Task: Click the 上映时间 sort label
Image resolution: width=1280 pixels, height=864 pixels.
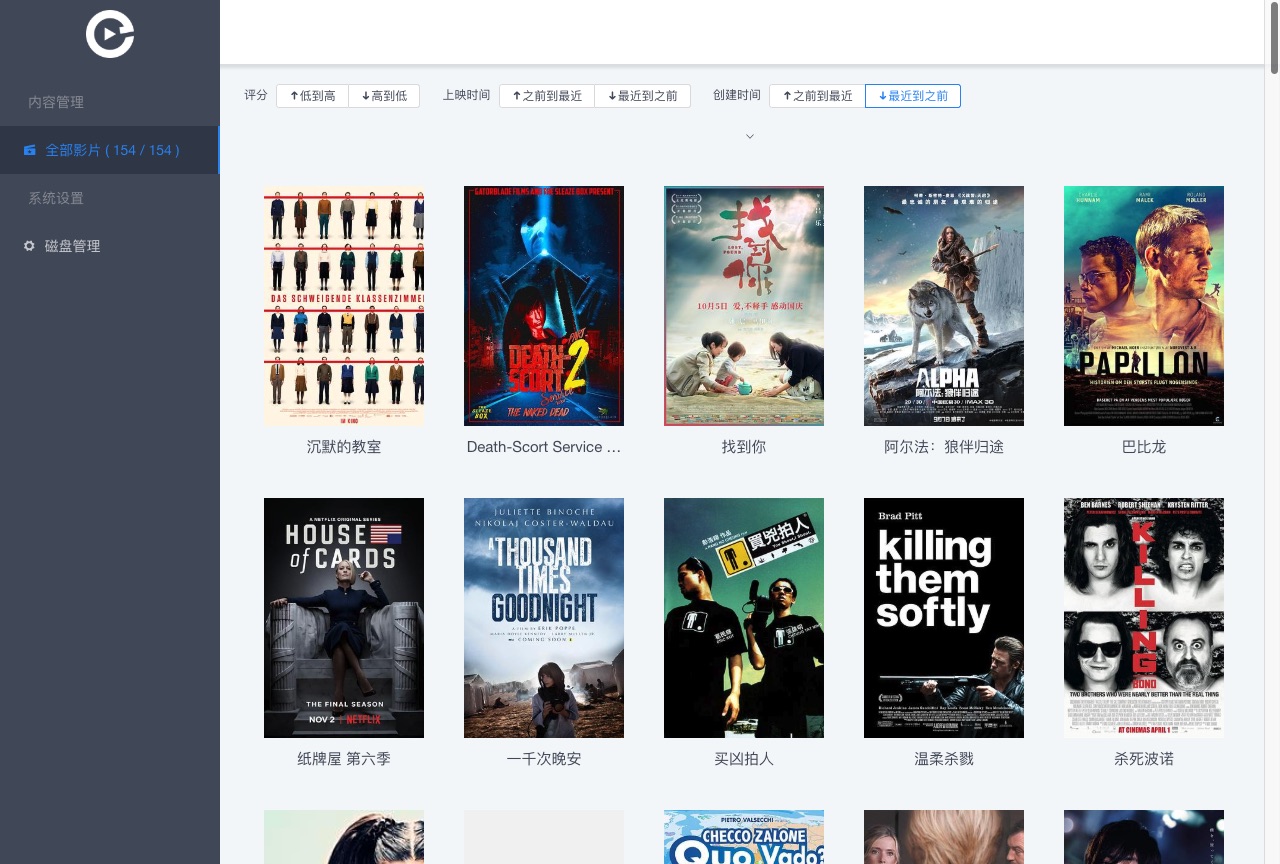Action: (x=466, y=95)
